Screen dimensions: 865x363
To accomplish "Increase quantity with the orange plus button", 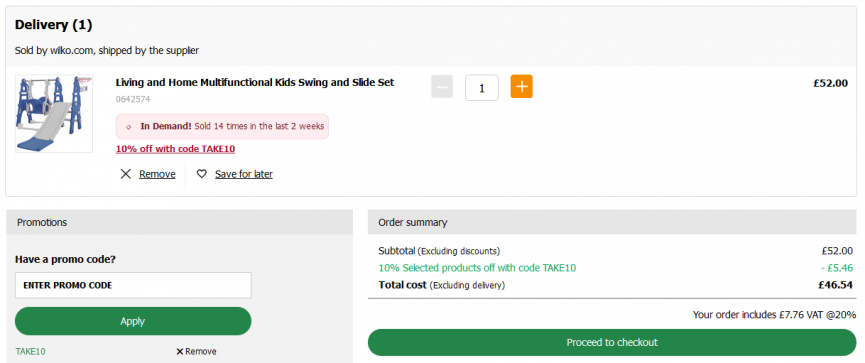I will [x=521, y=87].
